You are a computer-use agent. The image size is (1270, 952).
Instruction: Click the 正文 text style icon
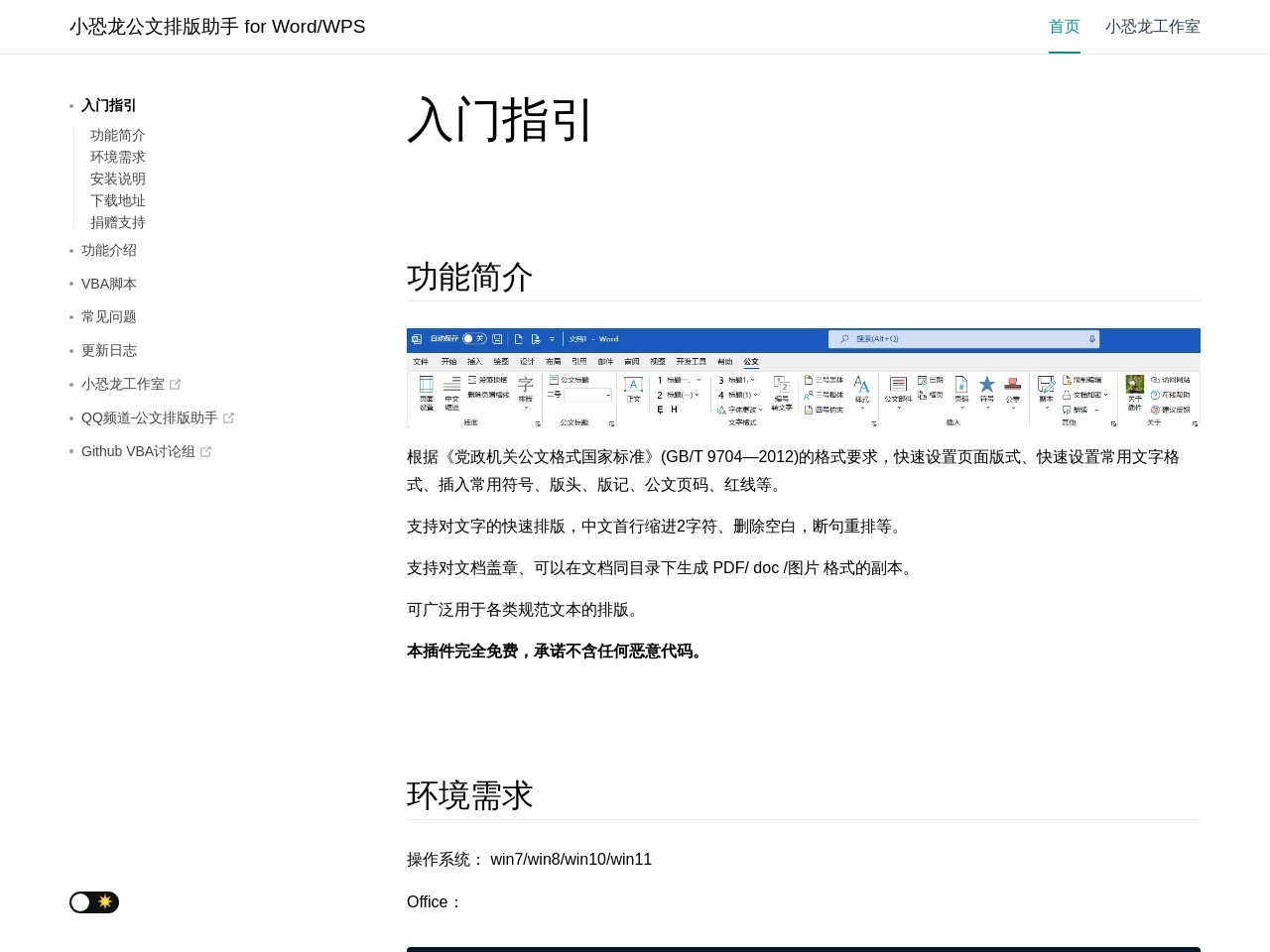[x=633, y=389]
